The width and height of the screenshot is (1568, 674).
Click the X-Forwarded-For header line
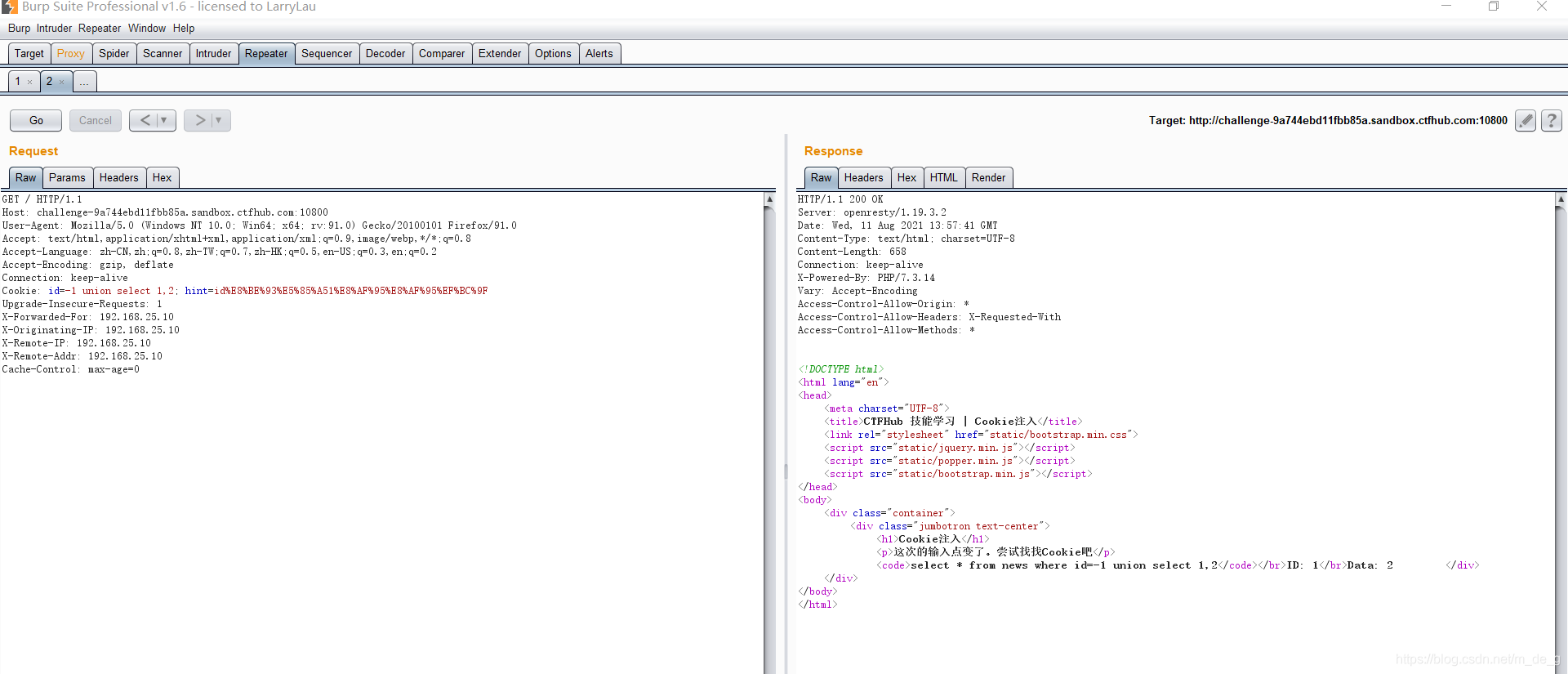[x=88, y=317]
